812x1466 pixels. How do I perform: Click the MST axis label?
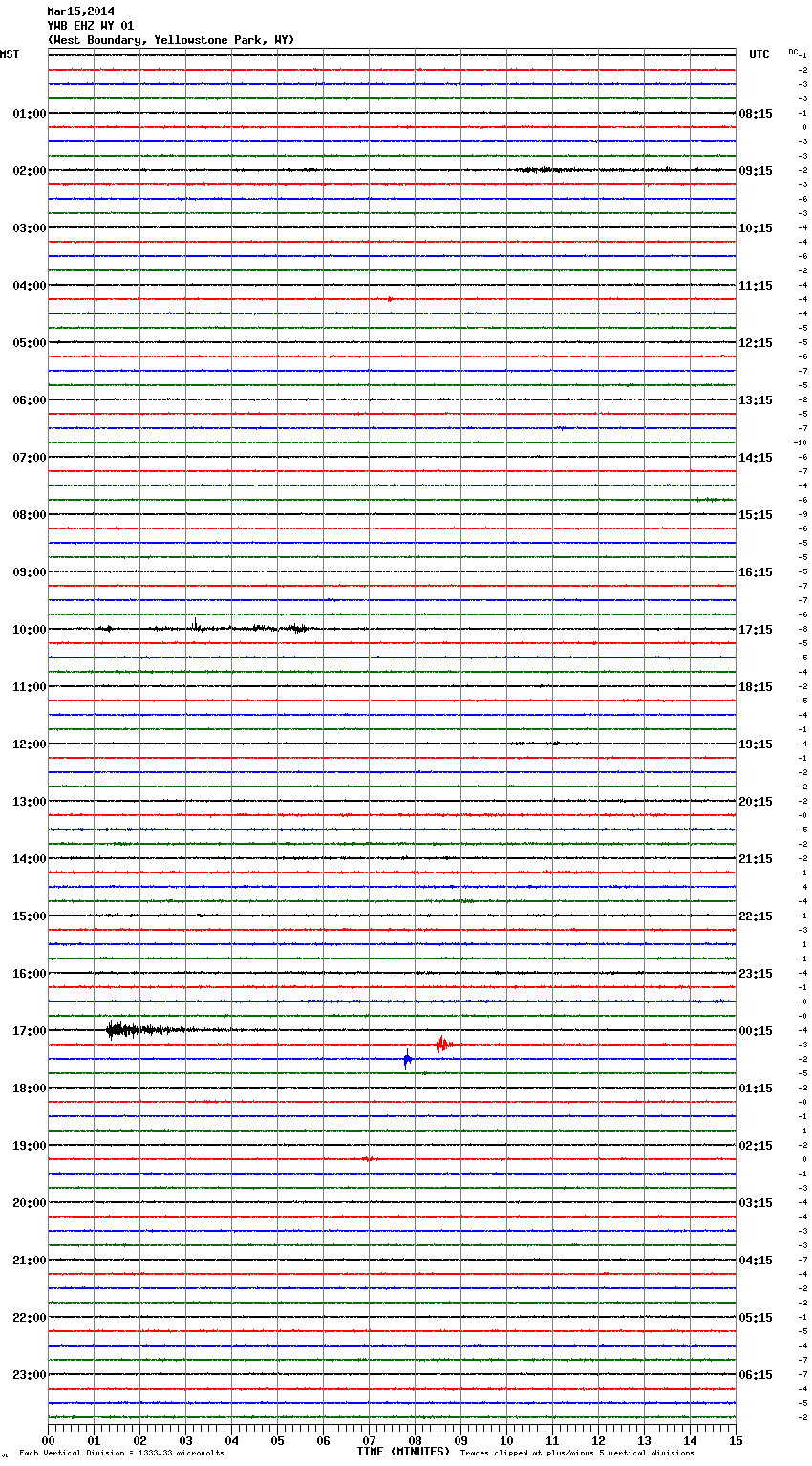click(x=10, y=54)
